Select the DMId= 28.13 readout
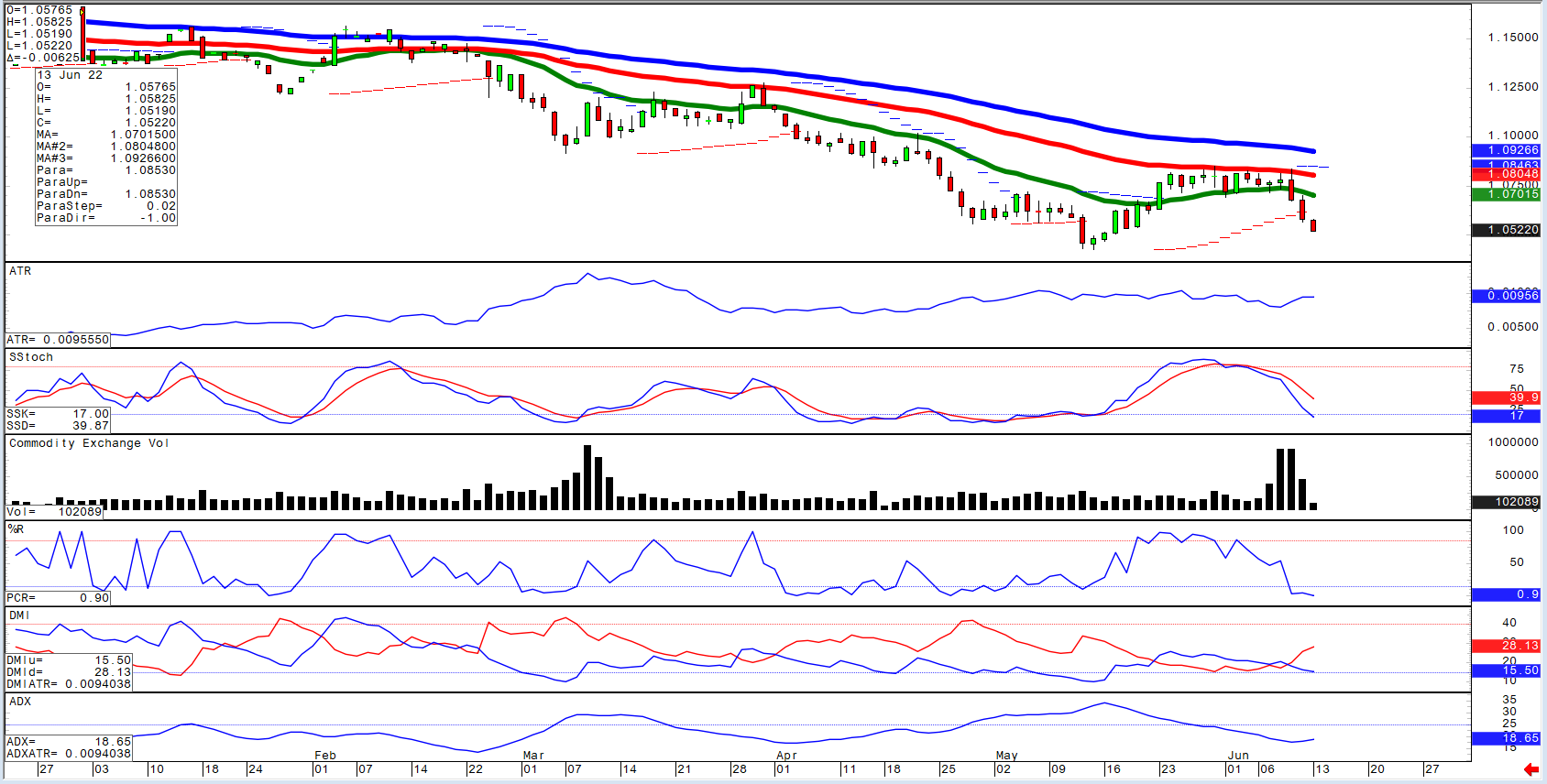The height and width of the screenshot is (784, 1547). (69, 672)
